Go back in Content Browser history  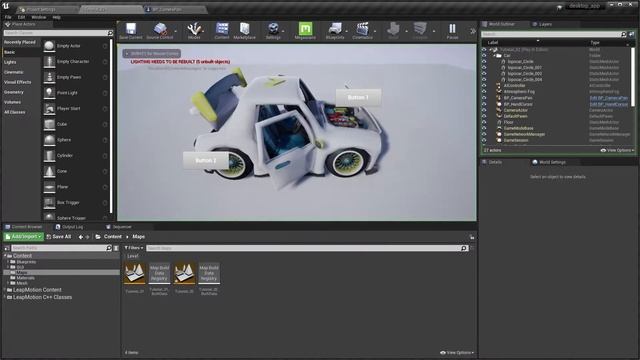tap(80, 237)
